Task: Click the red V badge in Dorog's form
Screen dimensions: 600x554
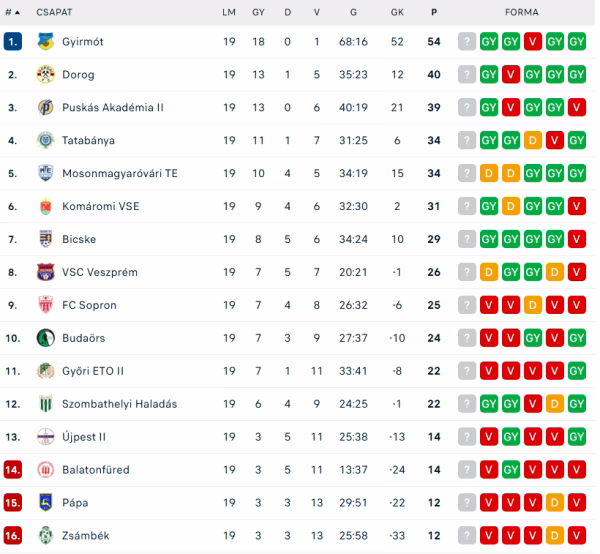Action: pos(511,75)
